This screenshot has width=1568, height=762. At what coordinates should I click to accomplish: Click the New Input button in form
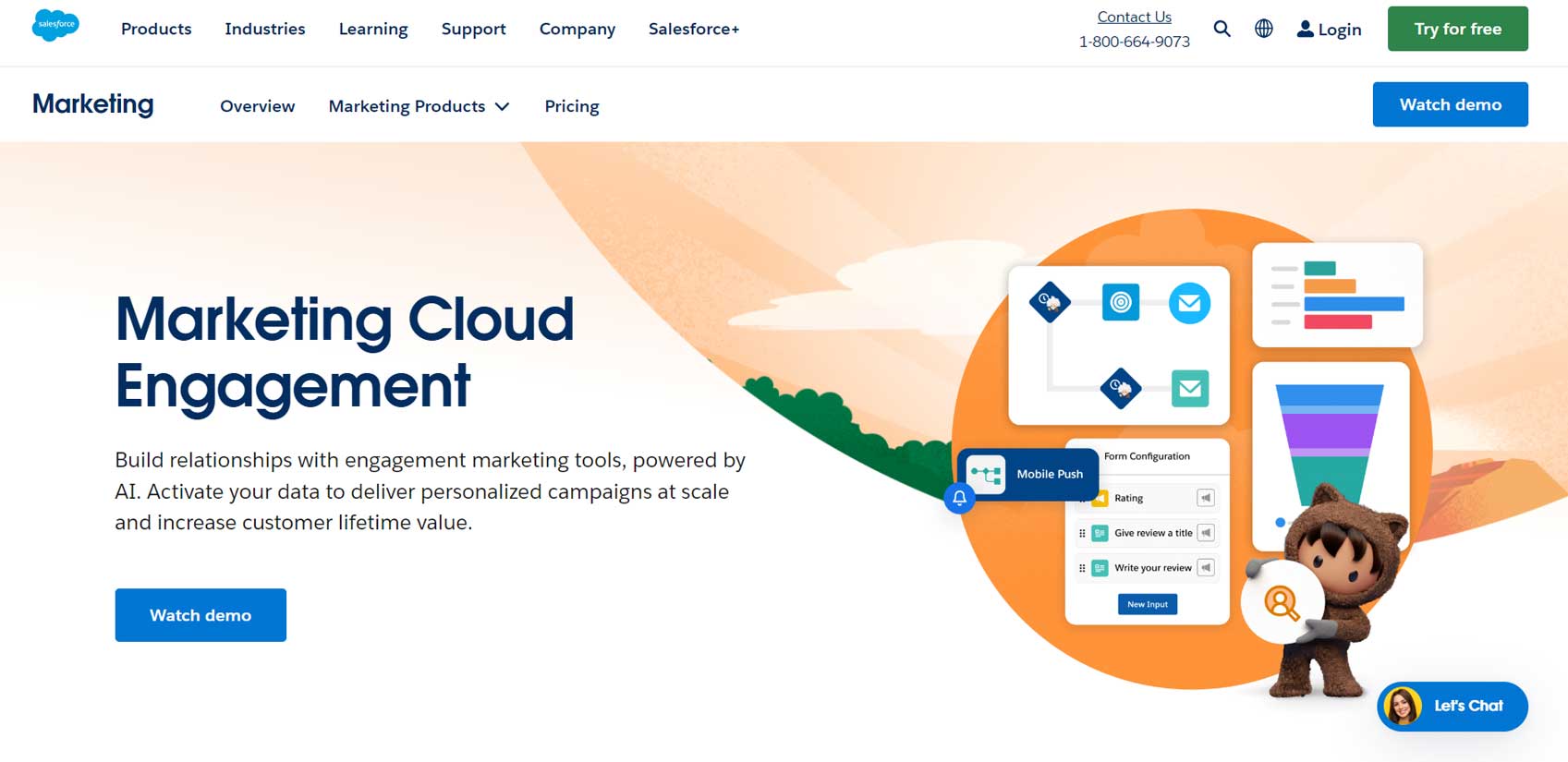point(1147,604)
